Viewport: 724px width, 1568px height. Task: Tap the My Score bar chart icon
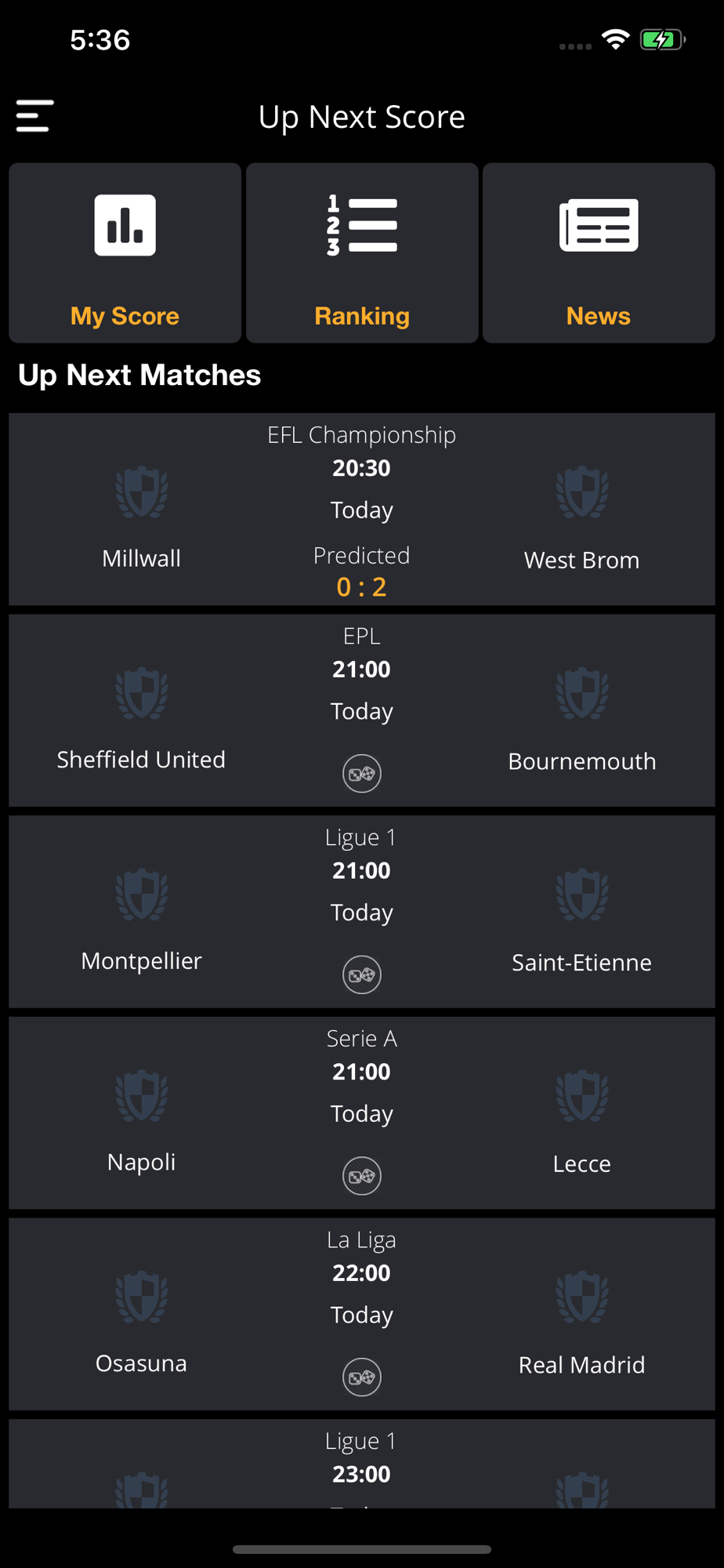tap(125, 225)
